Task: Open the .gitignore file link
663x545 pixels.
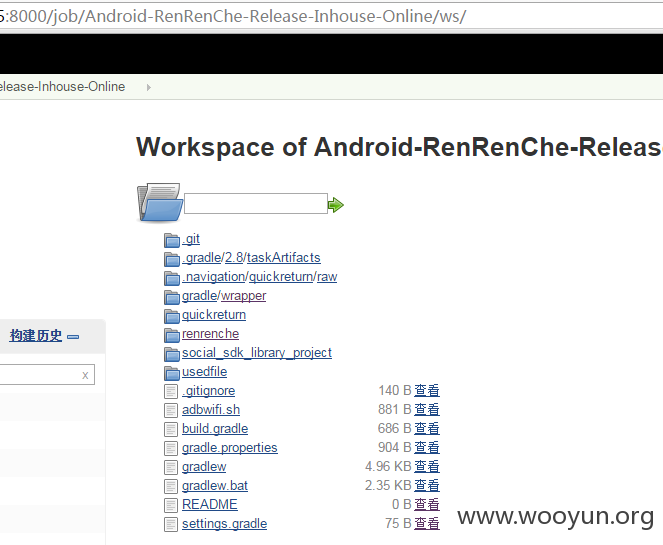Action: [x=208, y=391]
